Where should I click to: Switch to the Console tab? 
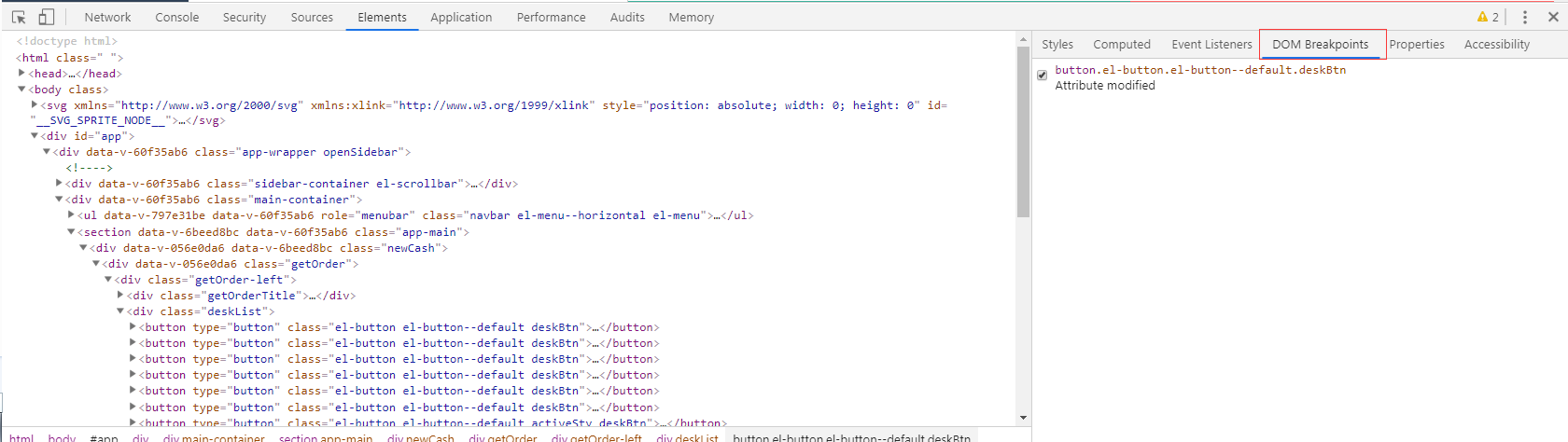(176, 17)
